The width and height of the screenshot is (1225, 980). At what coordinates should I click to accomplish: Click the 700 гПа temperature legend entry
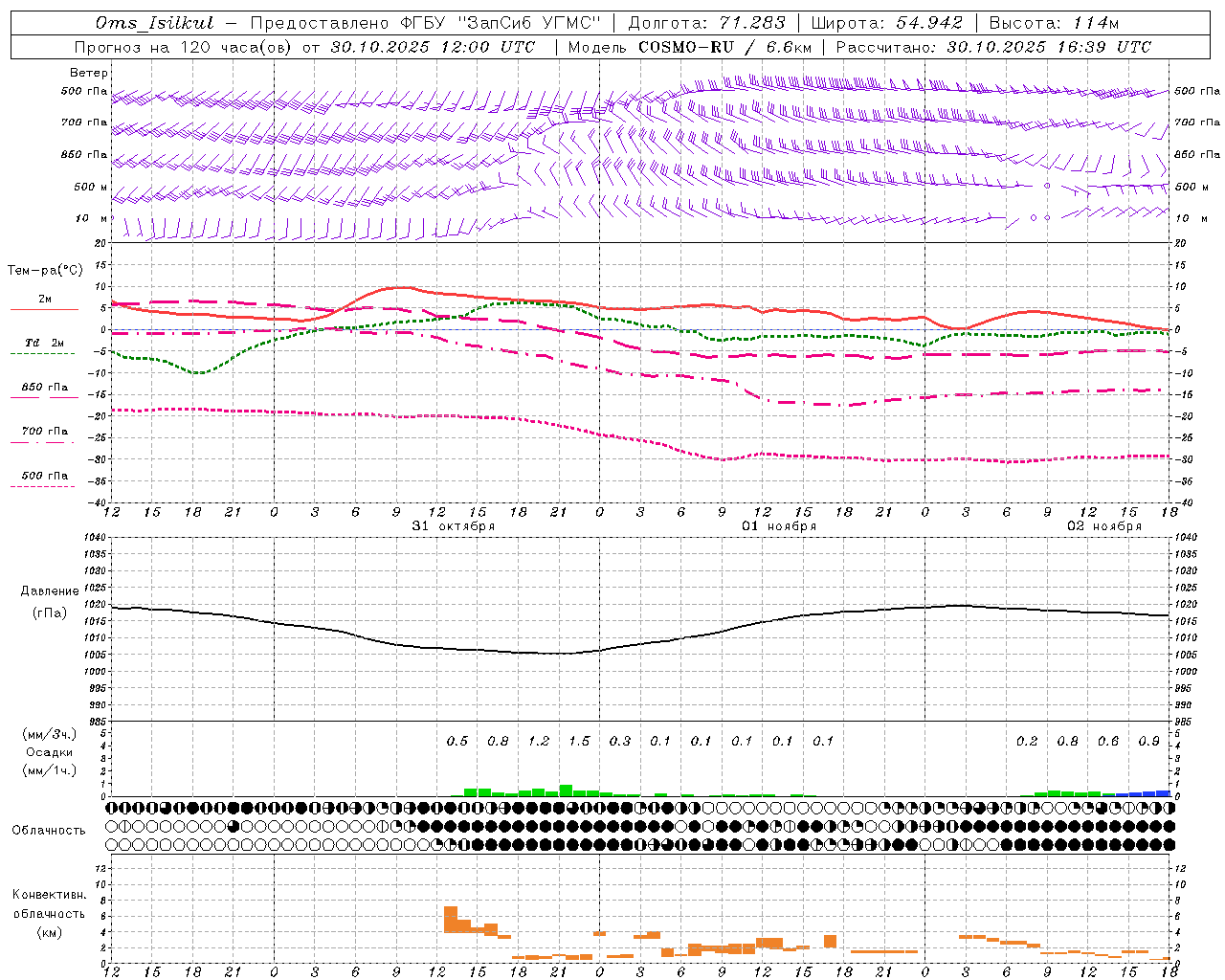(45, 432)
